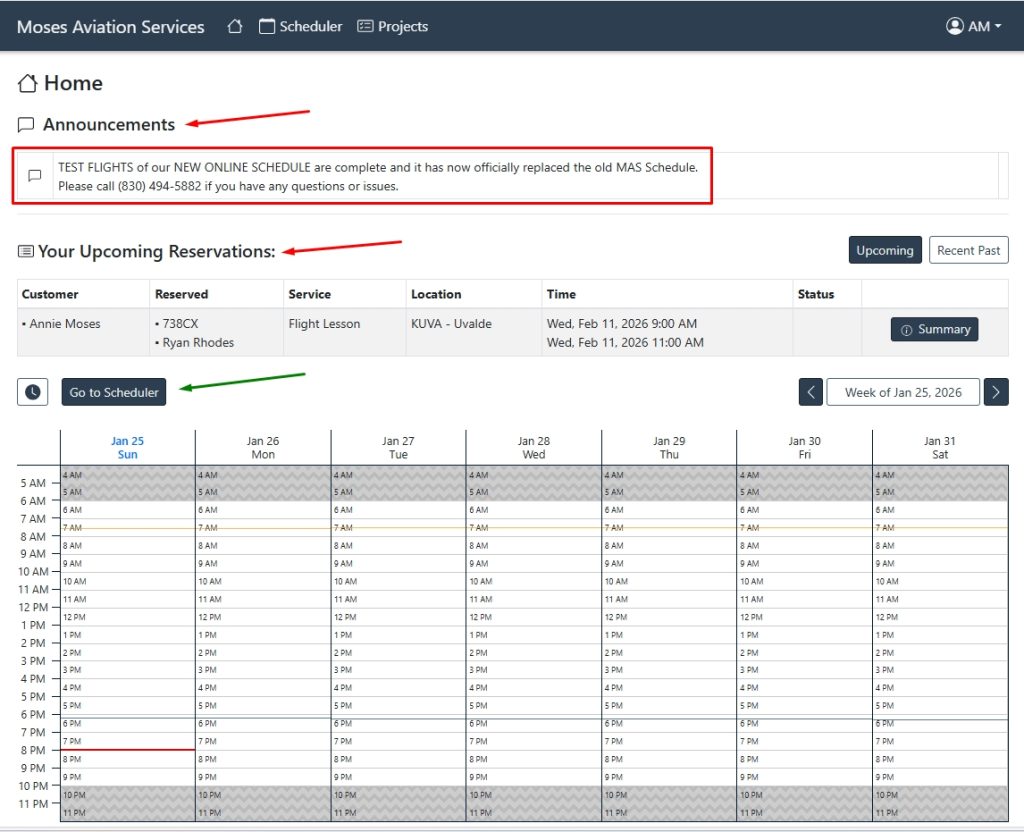Click the Jan 28 Wed column header

(533, 448)
